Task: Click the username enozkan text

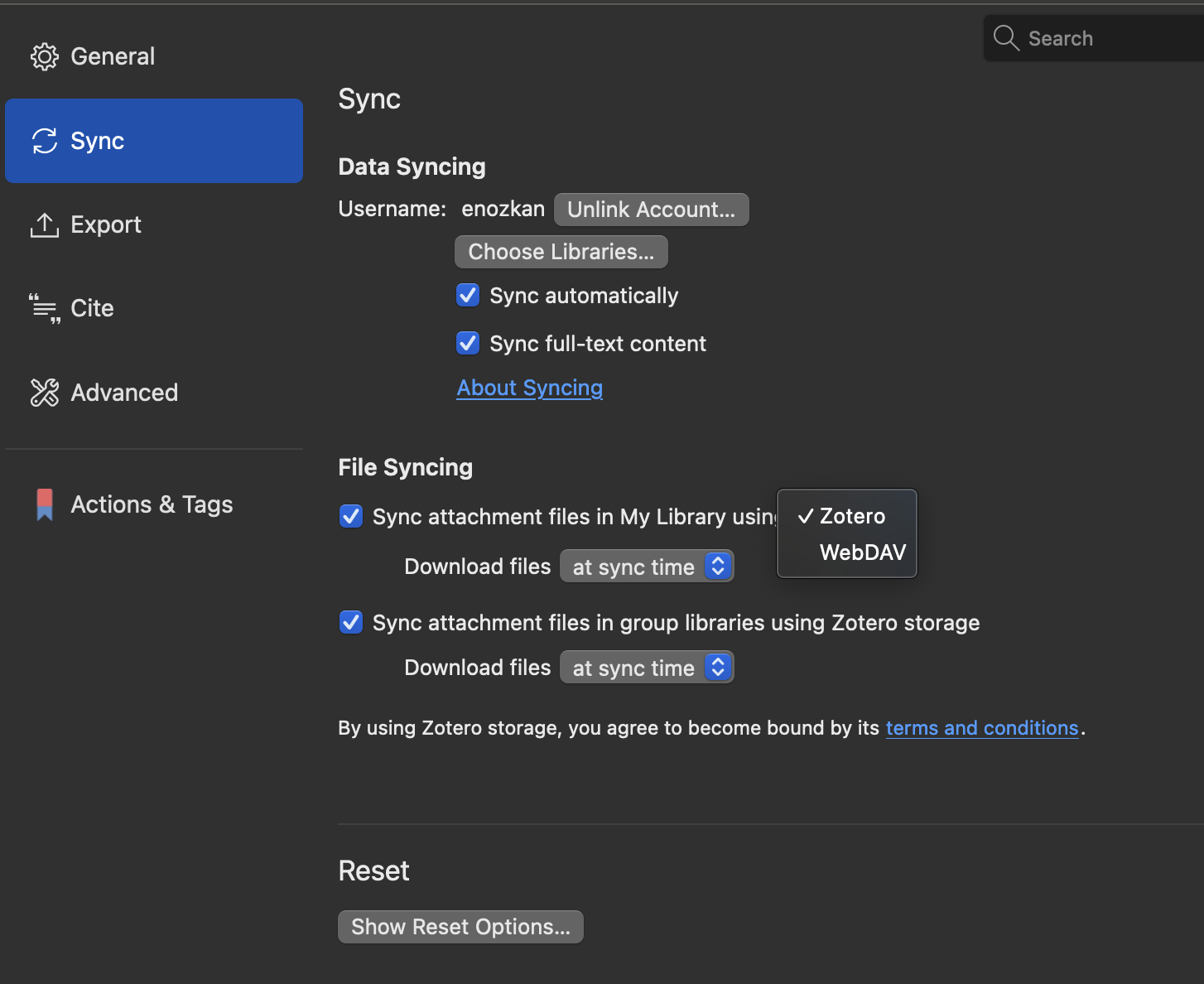Action: pos(503,209)
